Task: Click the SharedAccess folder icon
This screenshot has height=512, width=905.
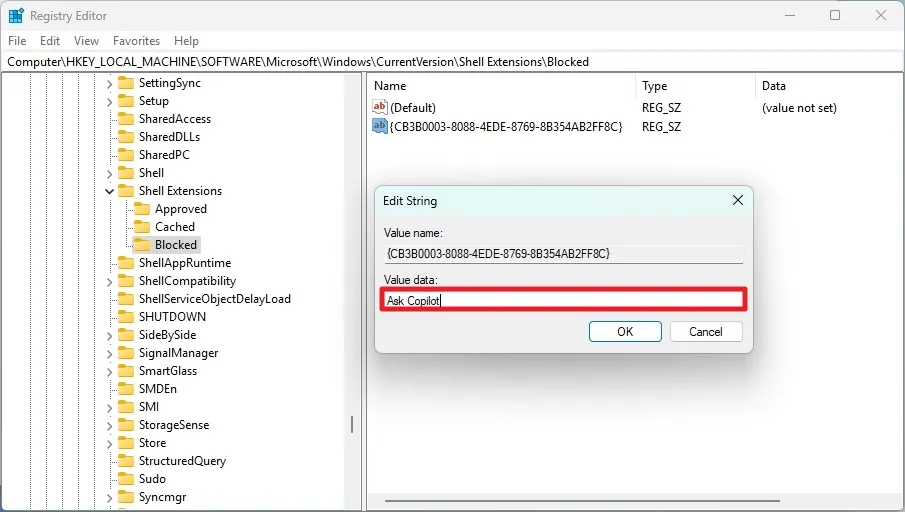Action: click(x=126, y=119)
